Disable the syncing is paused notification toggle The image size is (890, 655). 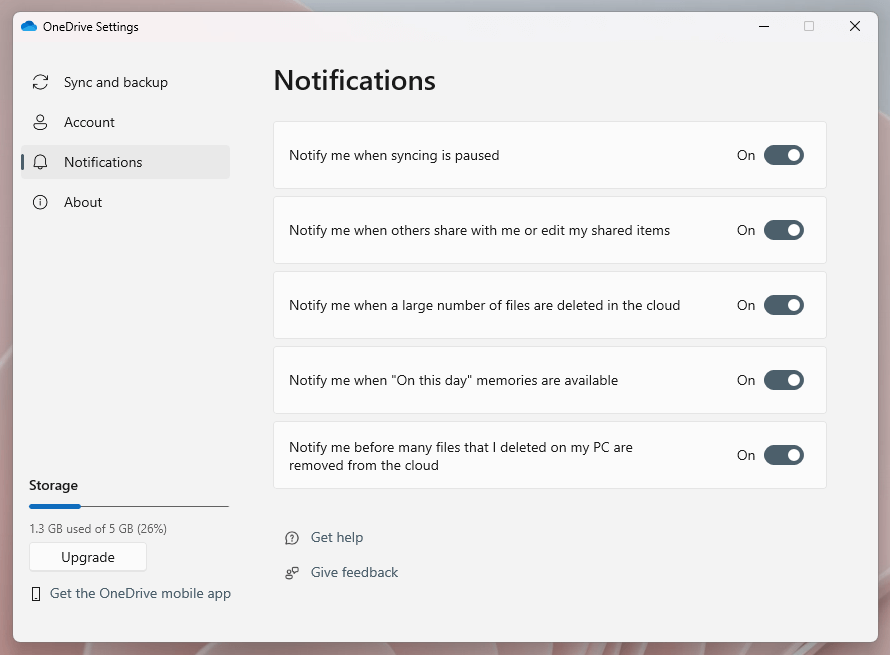783,155
